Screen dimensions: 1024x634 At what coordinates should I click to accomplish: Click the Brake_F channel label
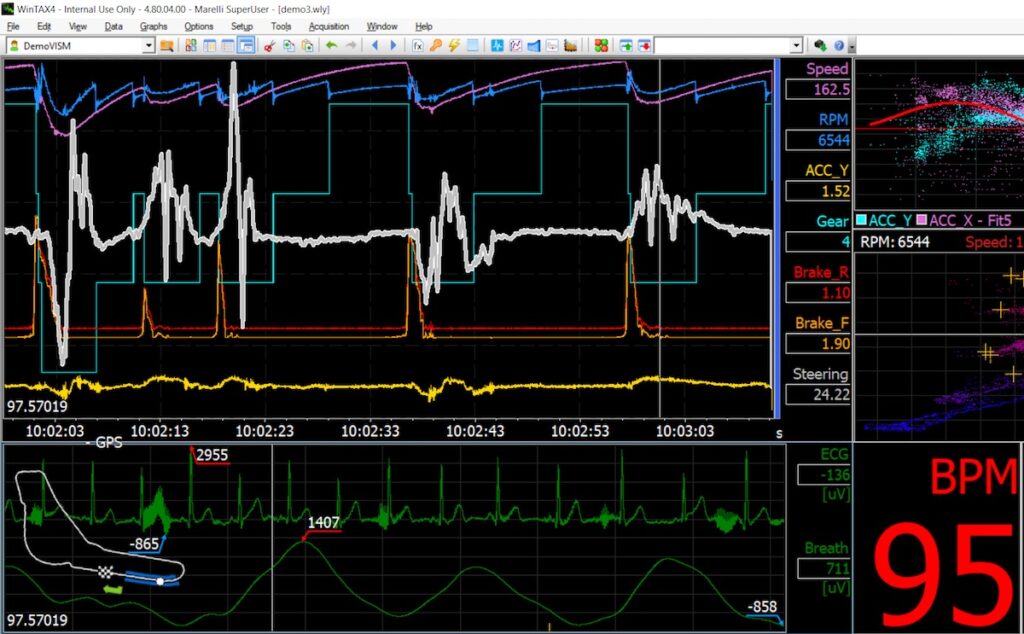point(822,323)
